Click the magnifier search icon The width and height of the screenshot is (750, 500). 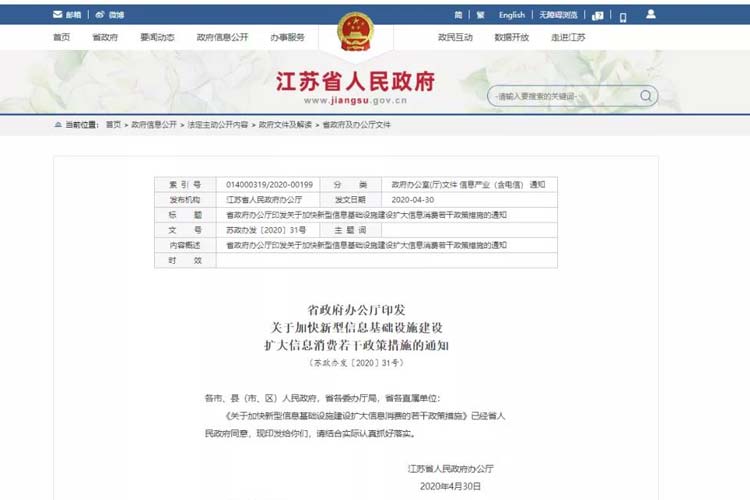click(x=645, y=96)
